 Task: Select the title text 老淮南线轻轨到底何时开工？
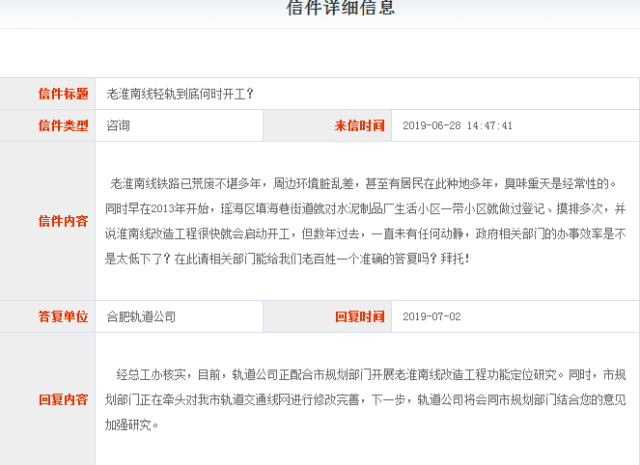tap(180, 94)
